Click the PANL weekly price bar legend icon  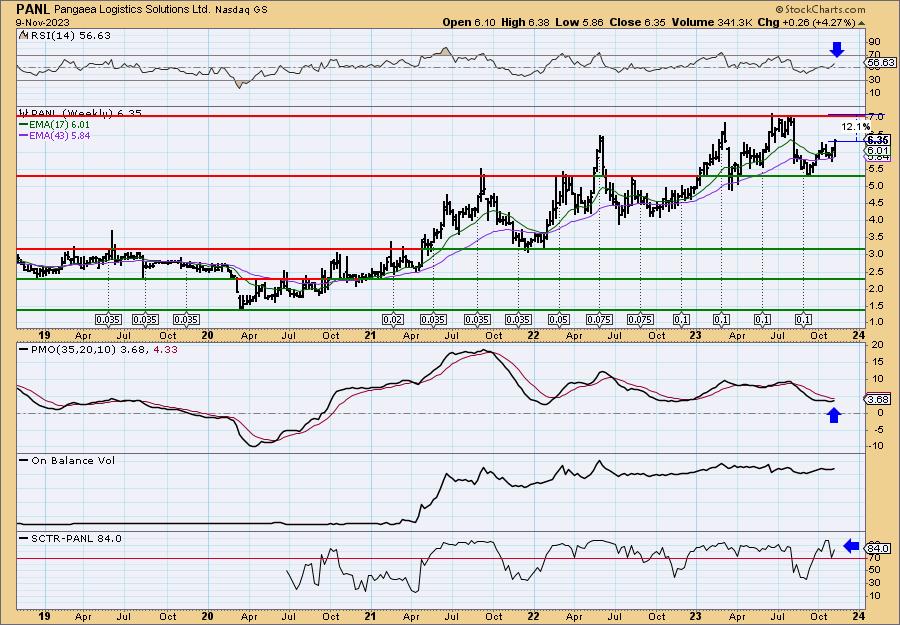(x=22, y=113)
